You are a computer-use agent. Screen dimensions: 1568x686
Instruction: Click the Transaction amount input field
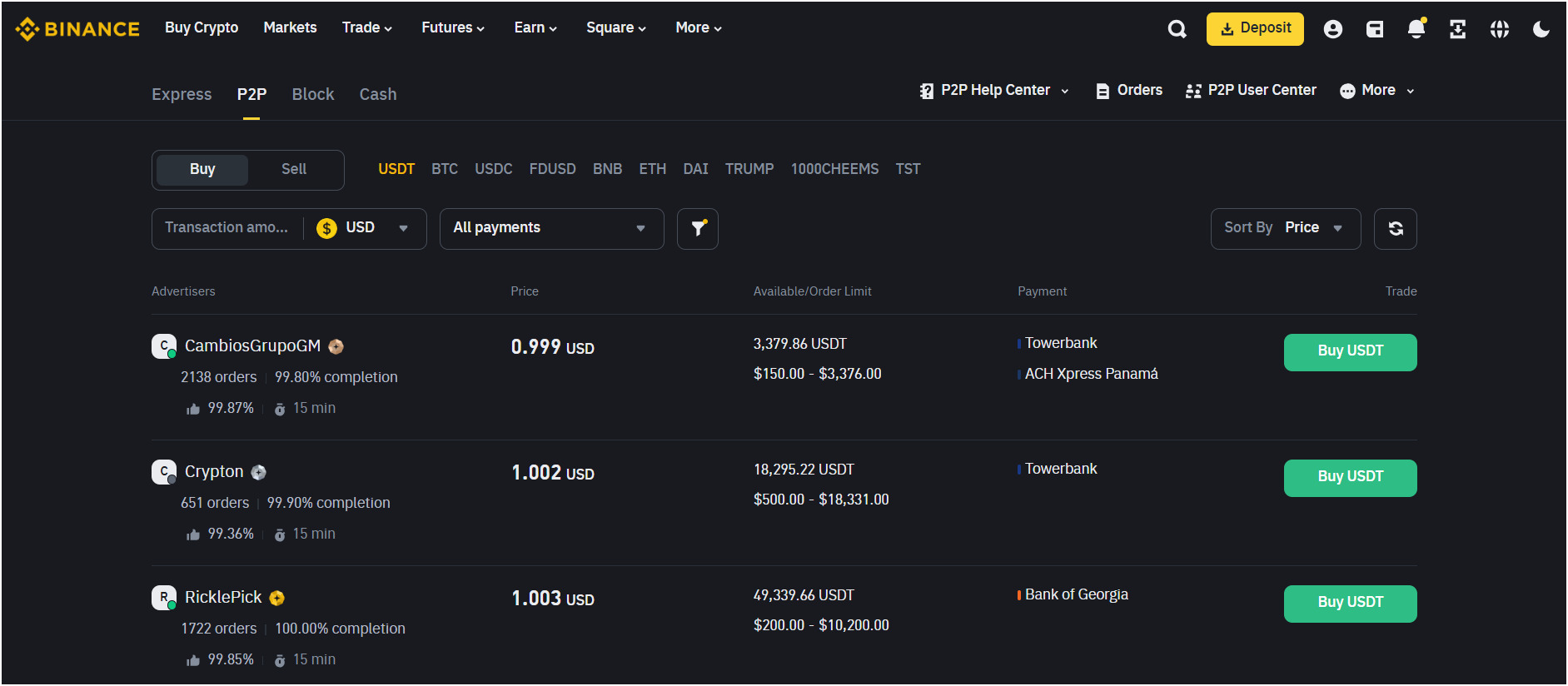[x=226, y=228]
